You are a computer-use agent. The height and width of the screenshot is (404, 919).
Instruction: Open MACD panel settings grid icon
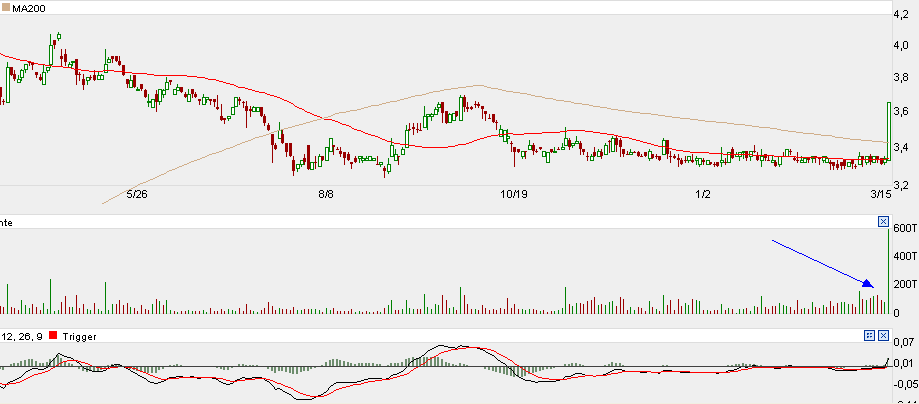tap(870, 335)
